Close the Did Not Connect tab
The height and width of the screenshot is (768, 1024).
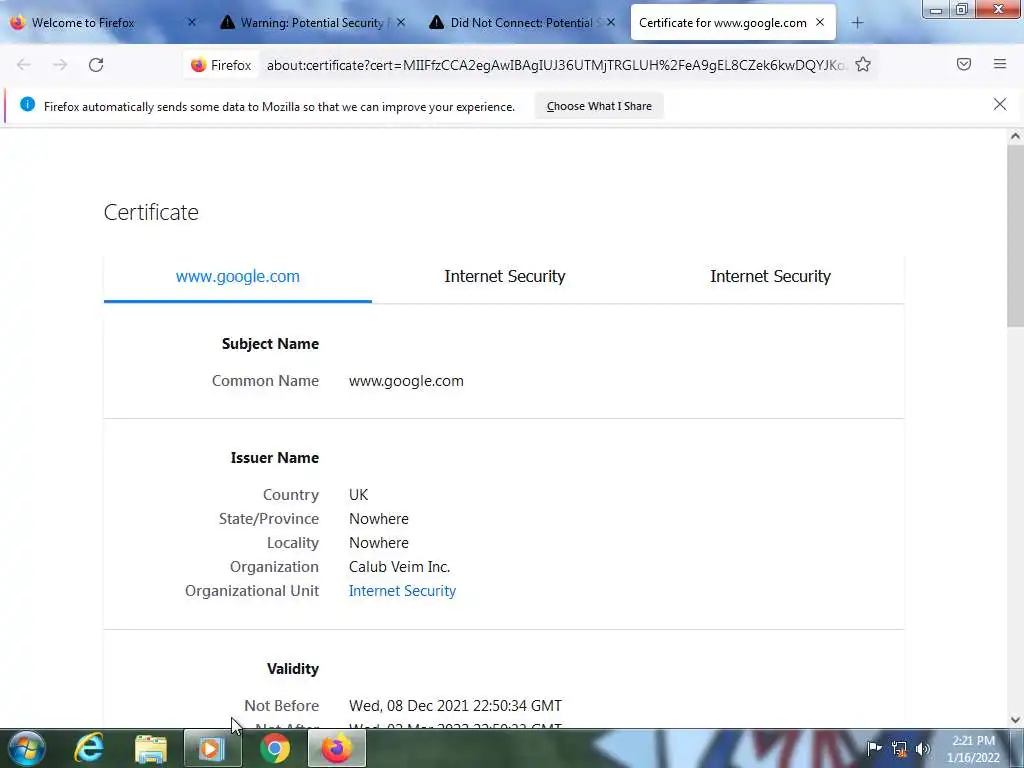pyautogui.click(x=611, y=22)
